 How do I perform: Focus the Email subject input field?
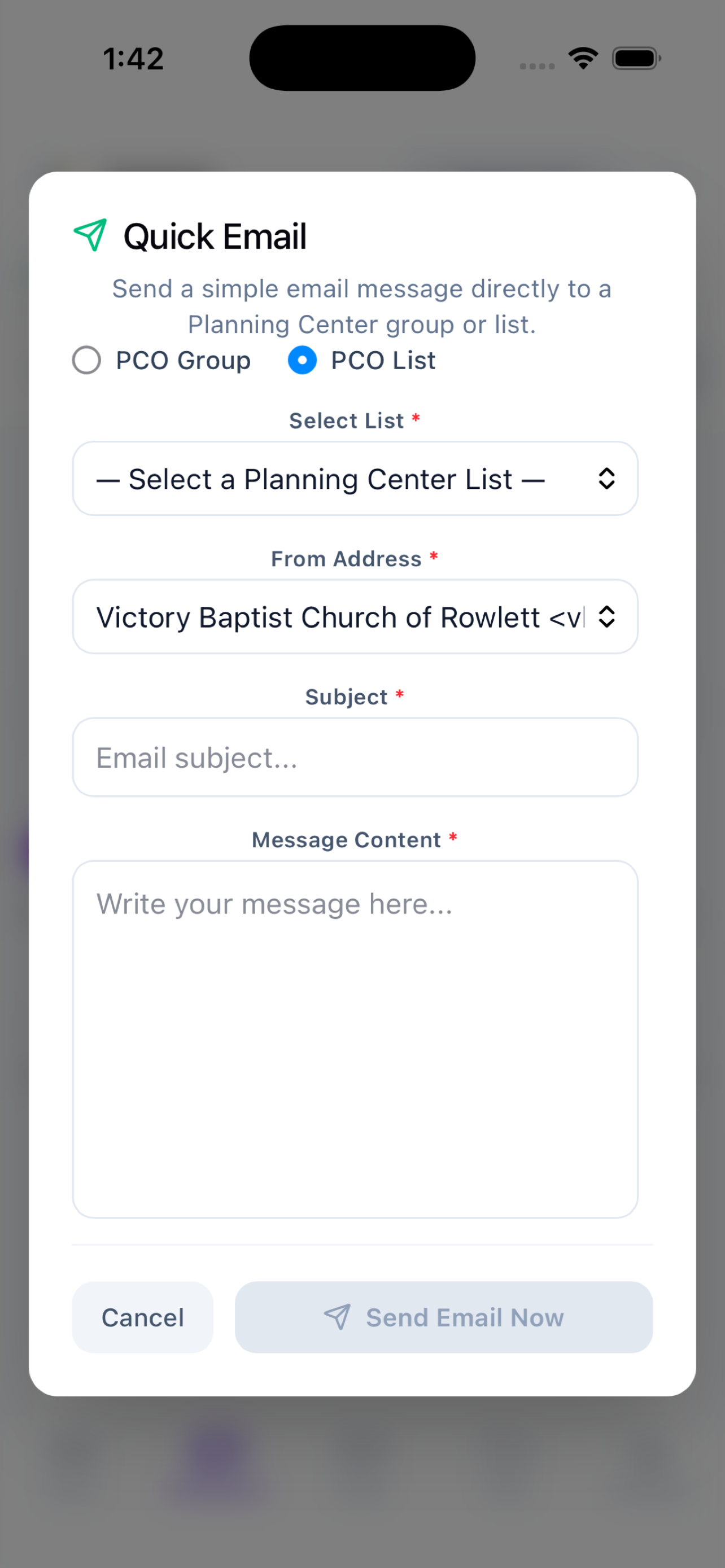(x=355, y=757)
